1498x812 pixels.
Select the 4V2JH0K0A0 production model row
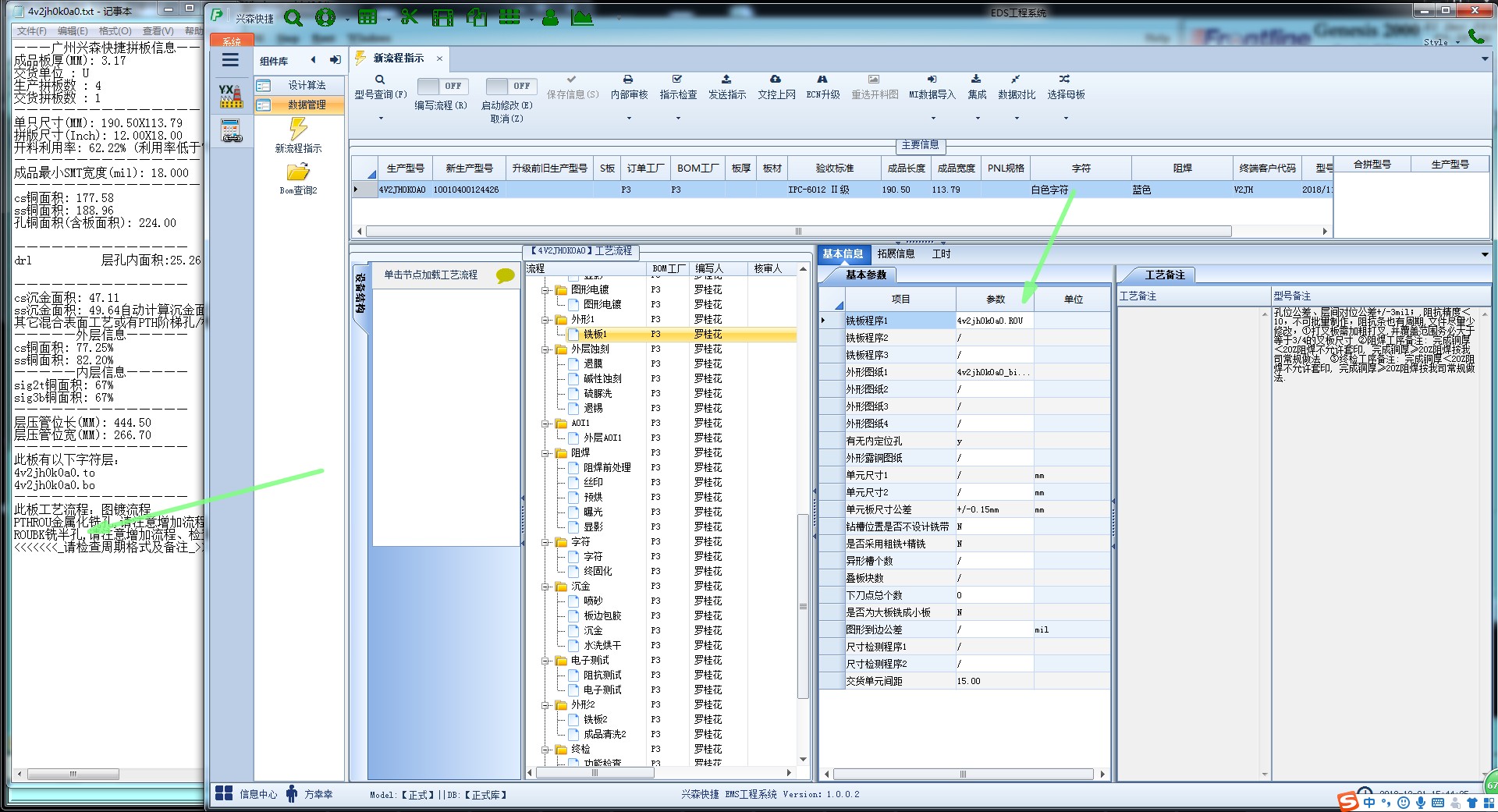tap(842, 190)
